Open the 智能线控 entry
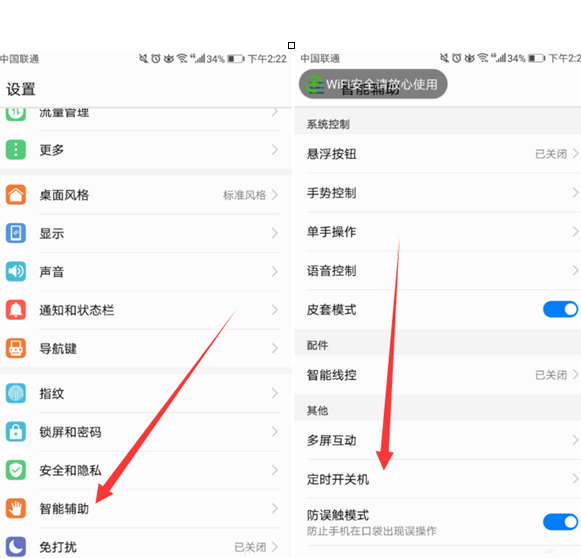The height and width of the screenshot is (558, 581). coord(438,375)
